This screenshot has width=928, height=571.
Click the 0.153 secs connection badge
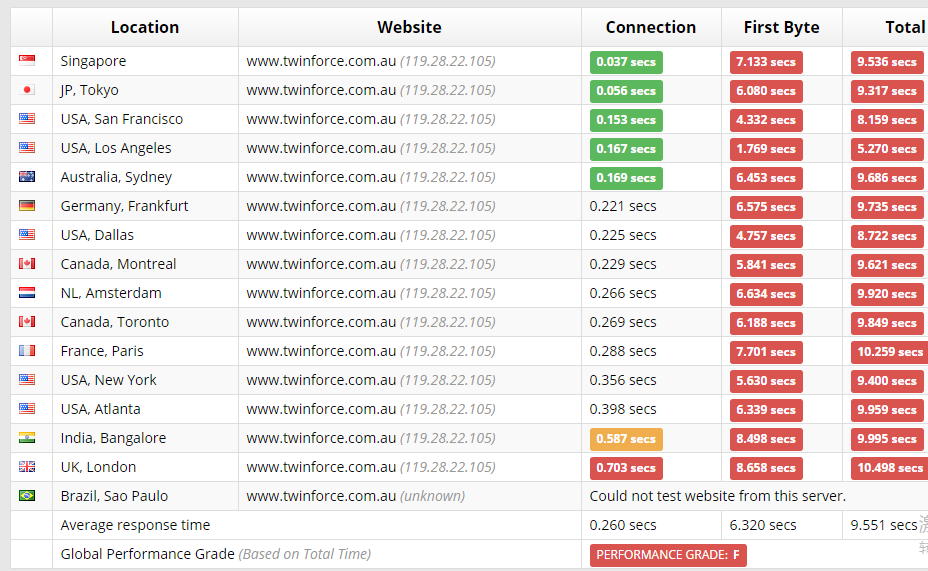(626, 120)
